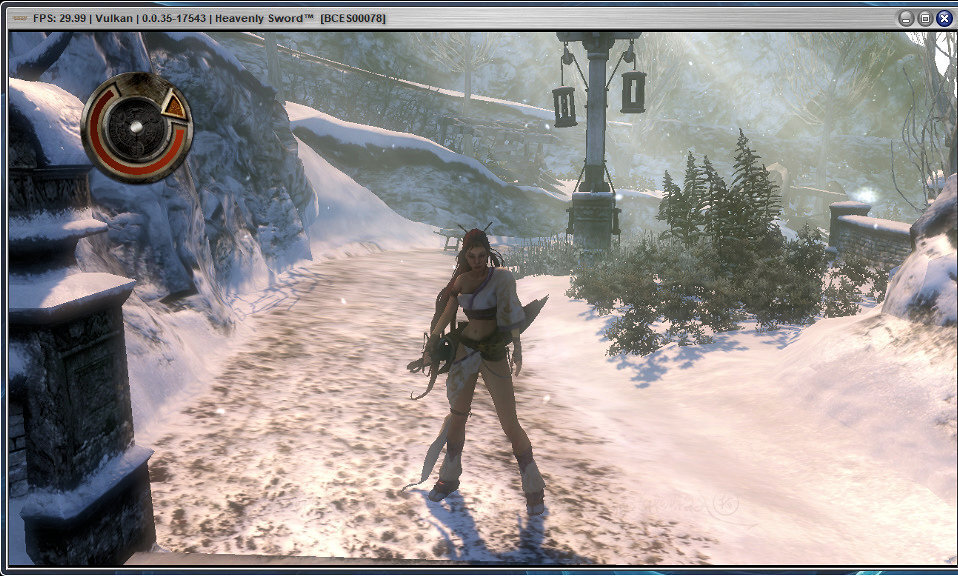
Task: Click the RPCS3 icon in the title bar
Action: [x=18, y=18]
